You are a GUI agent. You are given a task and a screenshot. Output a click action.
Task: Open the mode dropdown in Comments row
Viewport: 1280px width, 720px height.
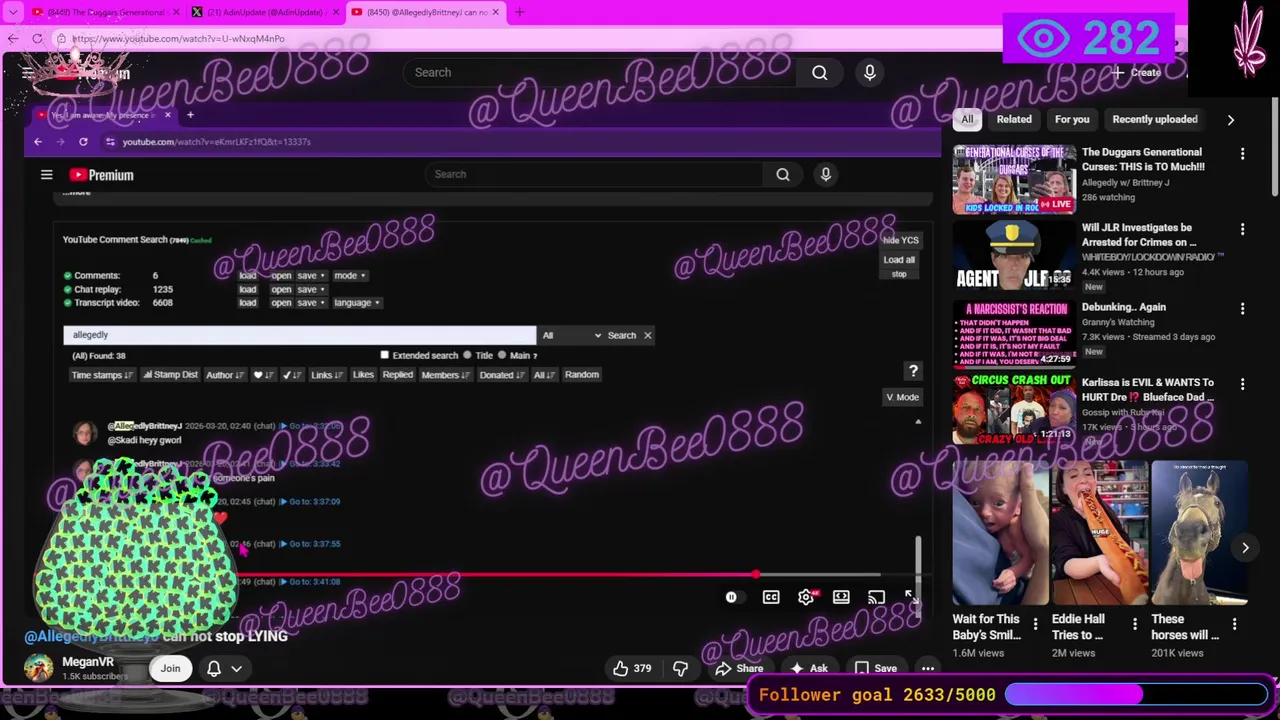[349, 276]
